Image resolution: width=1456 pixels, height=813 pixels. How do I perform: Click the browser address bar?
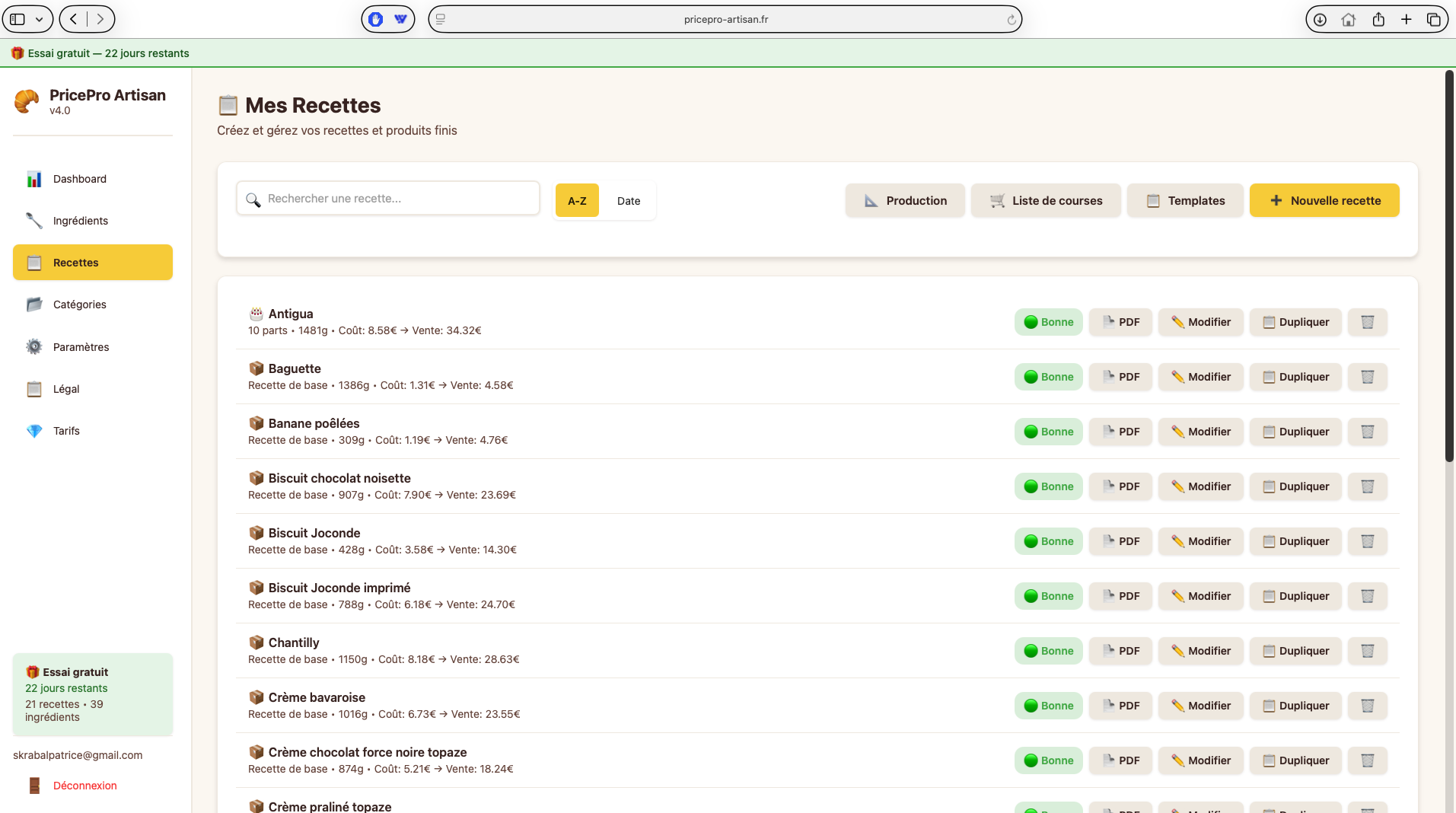(725, 19)
